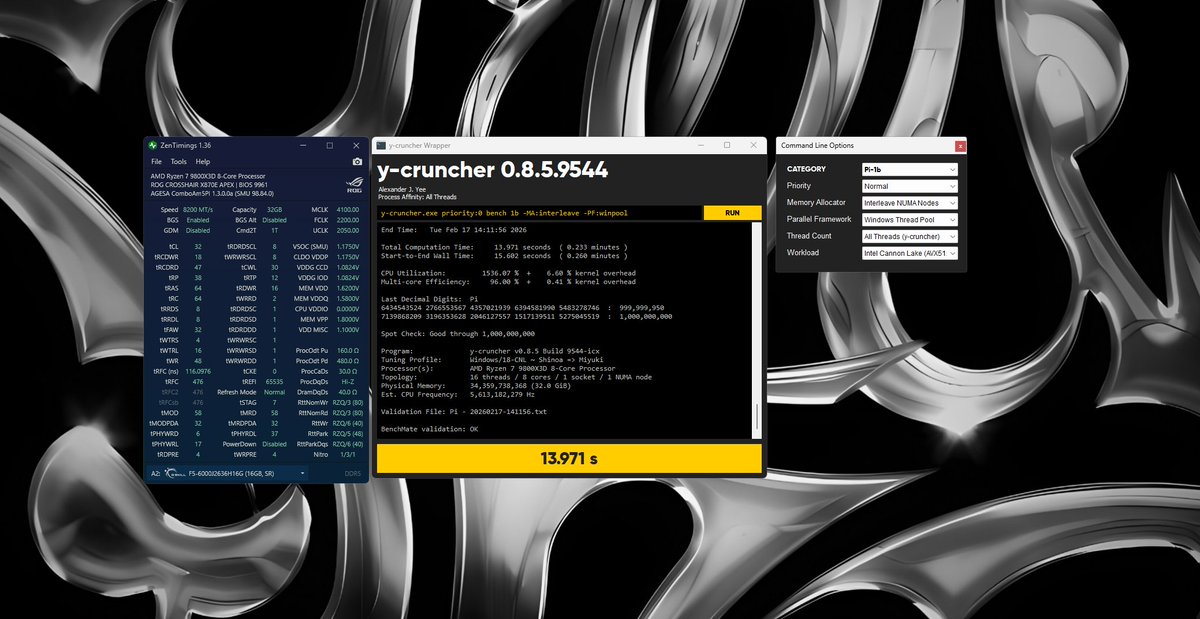Click the ZenTimings app icon in title bar
Viewport: 1200px width, 619px height.
click(x=152, y=145)
